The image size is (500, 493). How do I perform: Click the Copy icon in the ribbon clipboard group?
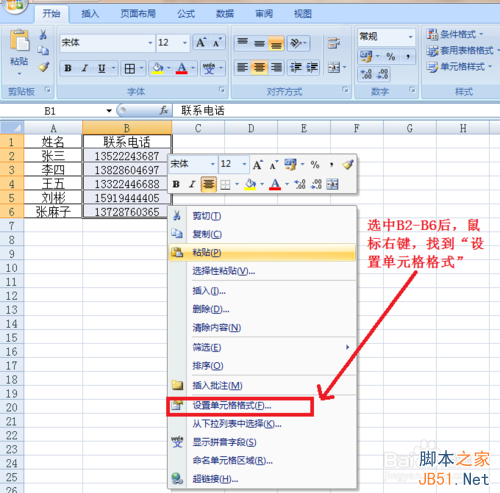point(43,51)
